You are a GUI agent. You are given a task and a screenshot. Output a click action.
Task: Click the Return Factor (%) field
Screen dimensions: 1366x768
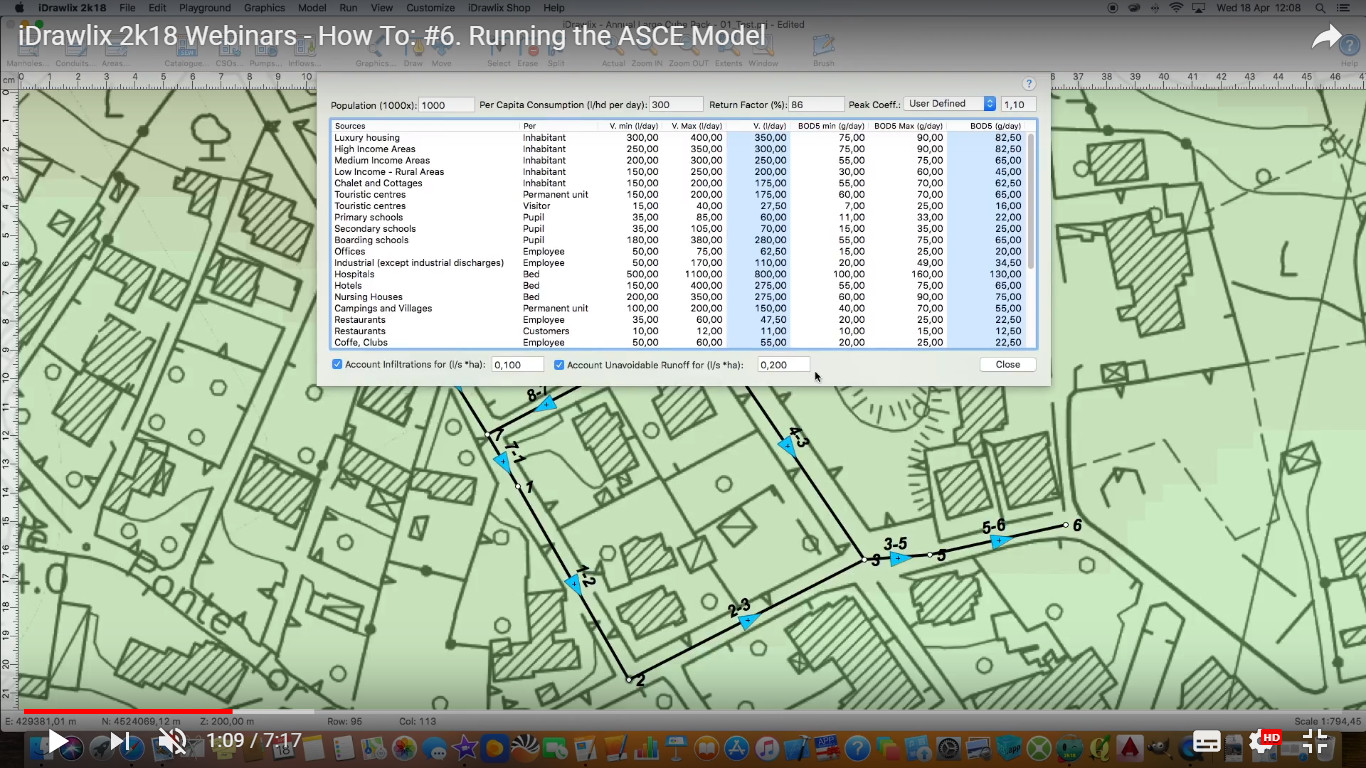(816, 105)
